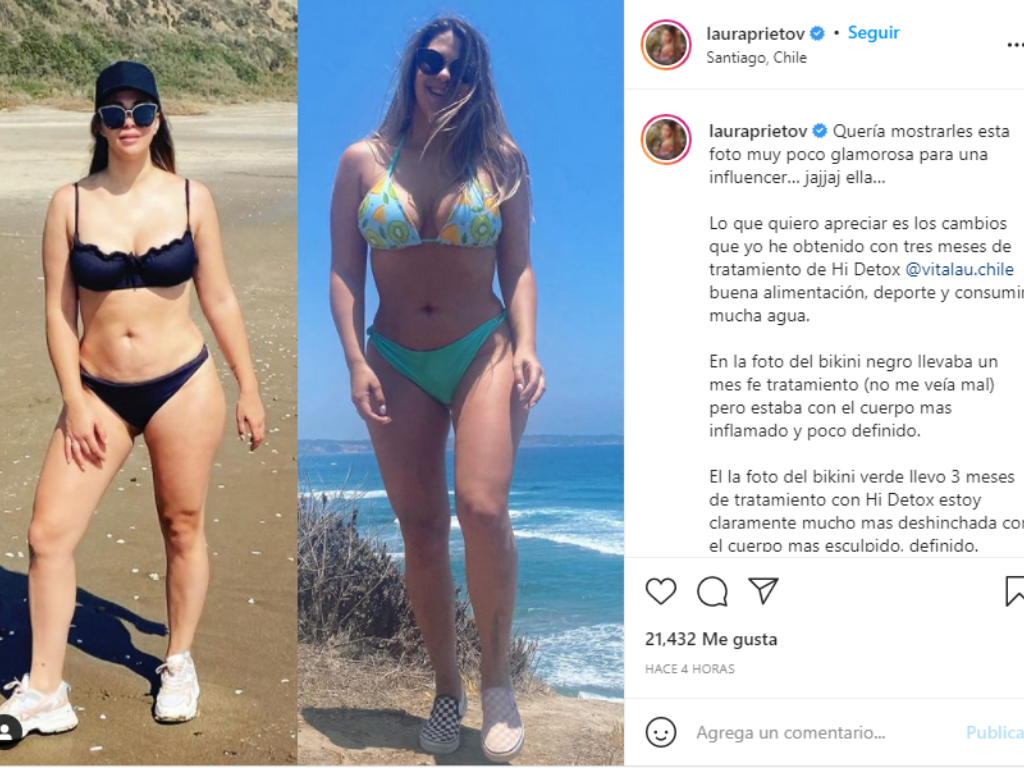This screenshot has width=1024, height=768.
Task: Click the HACE 4 HORAS timestamp
Action: (x=690, y=669)
